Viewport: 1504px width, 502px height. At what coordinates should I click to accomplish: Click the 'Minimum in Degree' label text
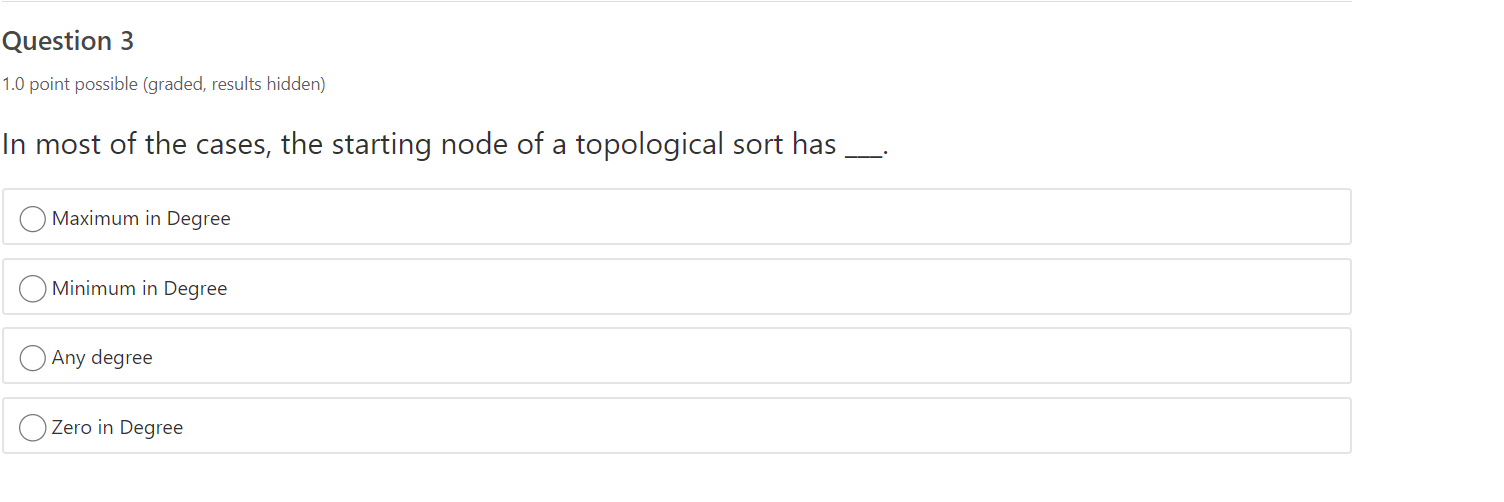[x=140, y=289]
